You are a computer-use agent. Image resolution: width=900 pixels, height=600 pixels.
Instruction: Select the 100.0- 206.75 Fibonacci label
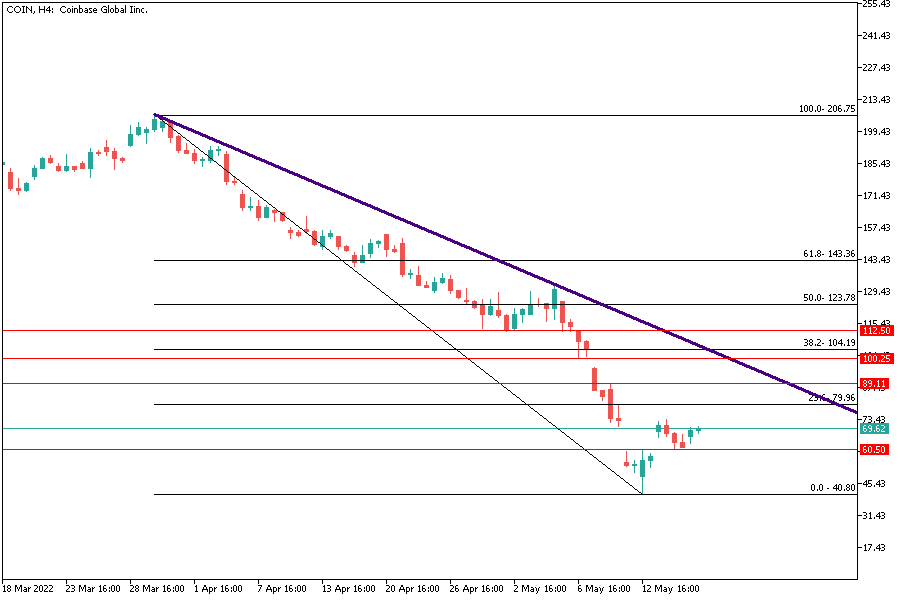[826, 109]
